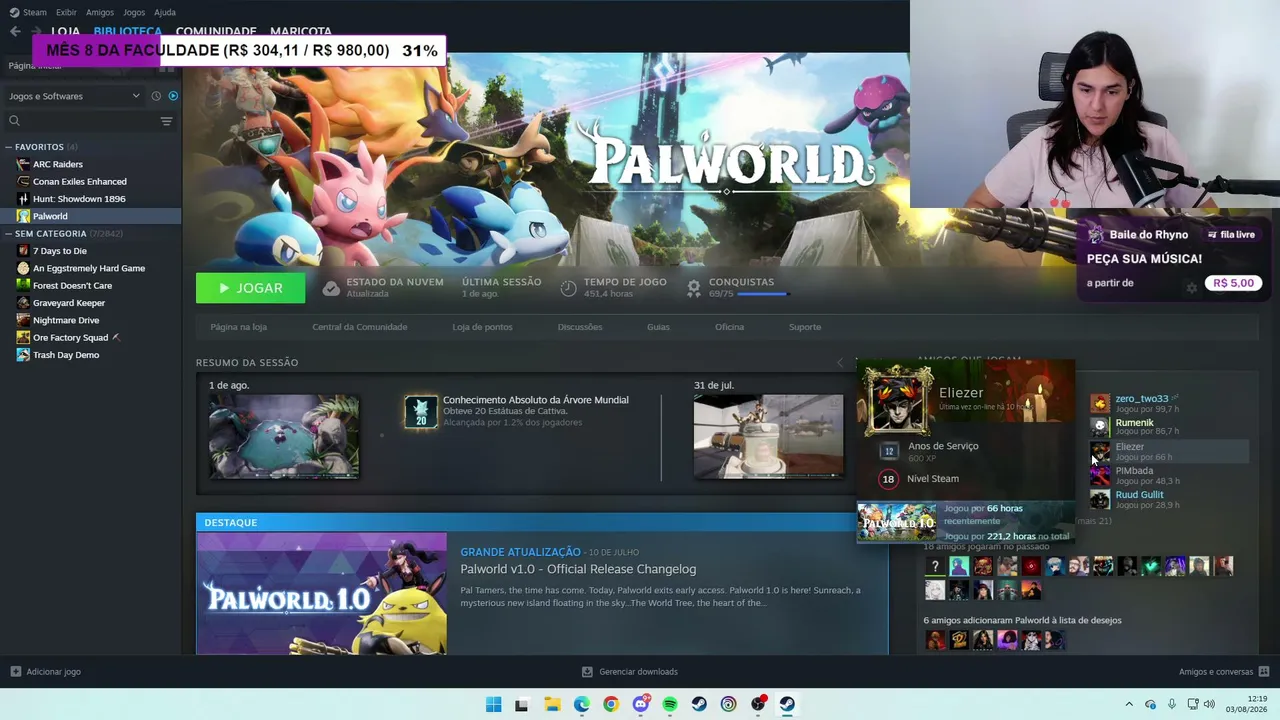The image size is (1280, 720).
Task: Open the Ajuda menu
Action: [x=165, y=12]
